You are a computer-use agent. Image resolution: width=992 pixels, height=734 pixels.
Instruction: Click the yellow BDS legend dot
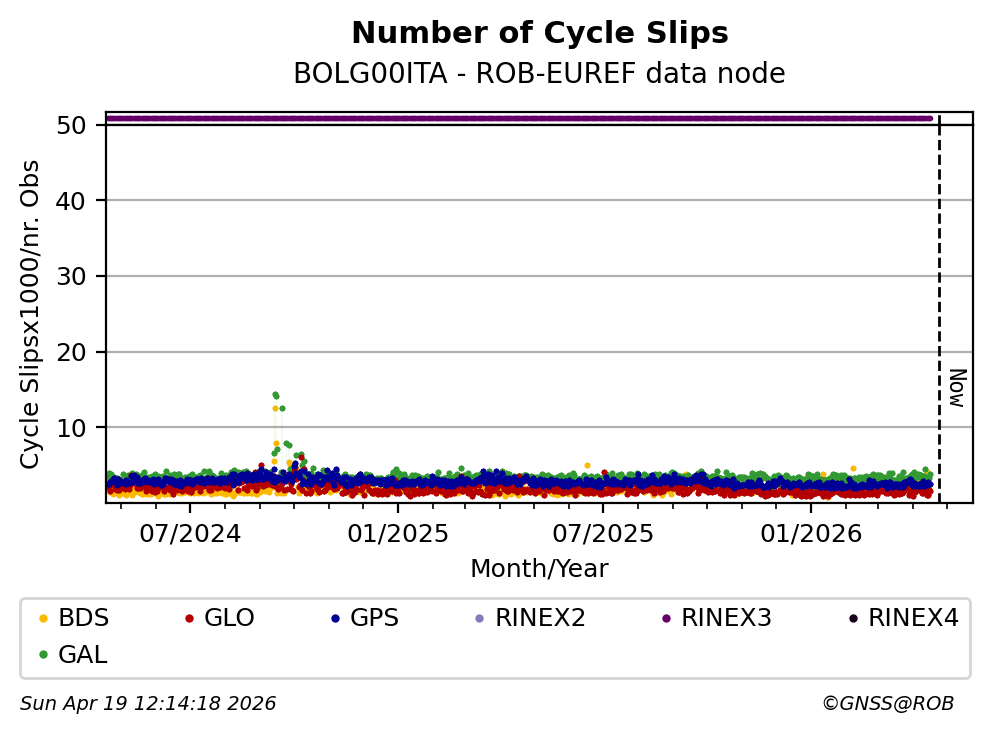(x=42, y=619)
